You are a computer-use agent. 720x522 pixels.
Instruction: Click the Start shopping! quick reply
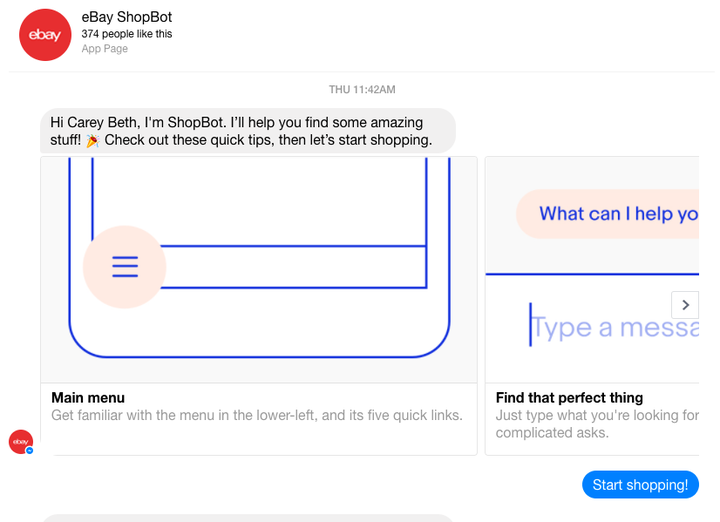(x=640, y=484)
